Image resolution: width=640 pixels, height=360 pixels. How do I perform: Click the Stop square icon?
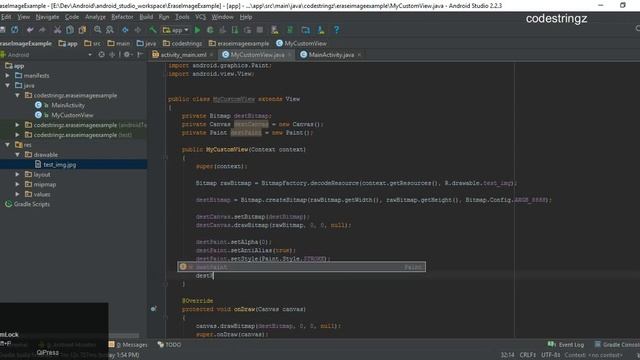coord(260,30)
